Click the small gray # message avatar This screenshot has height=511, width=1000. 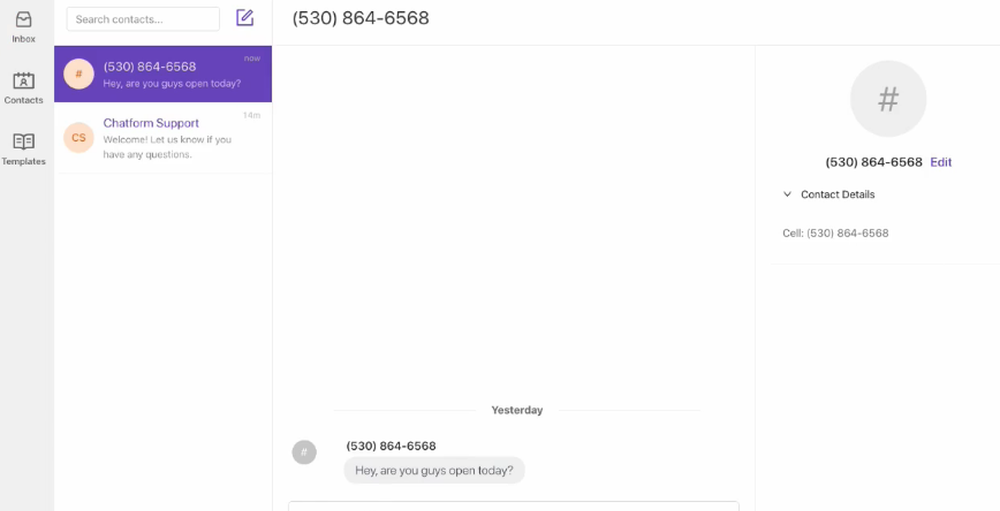tap(304, 452)
